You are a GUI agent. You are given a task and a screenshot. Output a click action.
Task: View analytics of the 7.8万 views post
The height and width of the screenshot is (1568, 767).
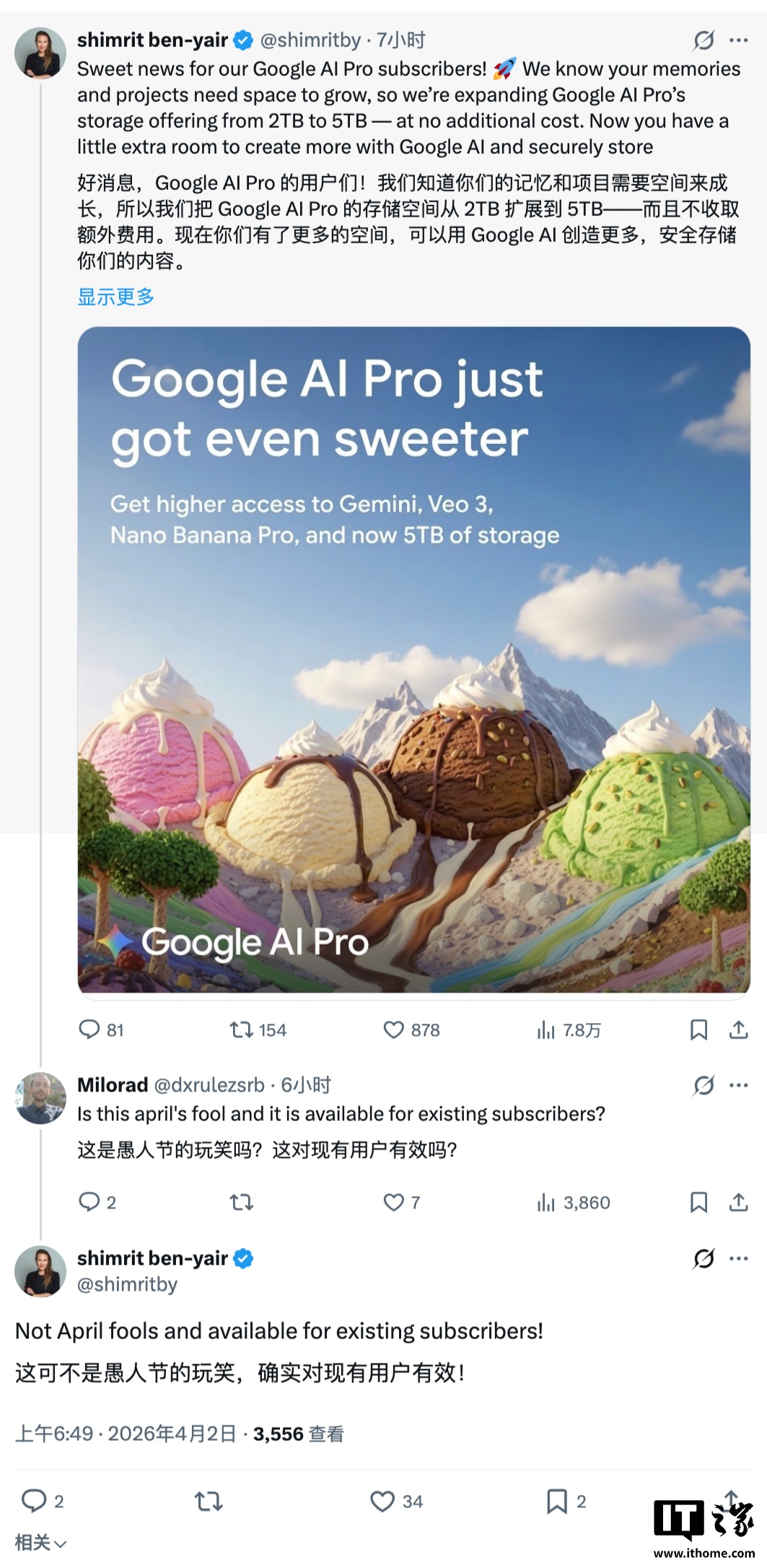tap(546, 1030)
